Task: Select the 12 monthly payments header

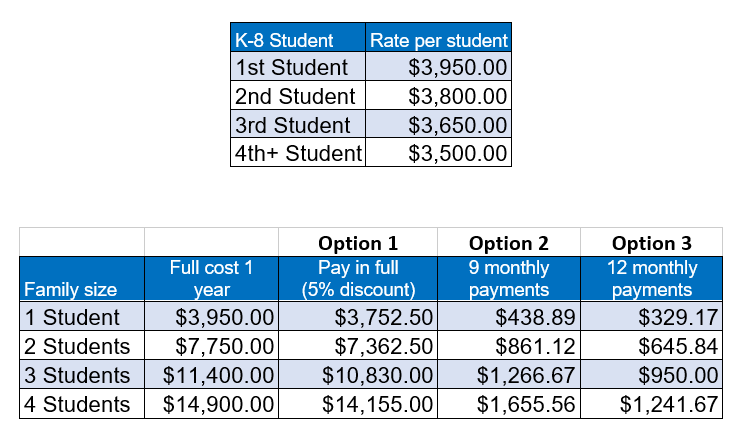Action: pos(652,280)
